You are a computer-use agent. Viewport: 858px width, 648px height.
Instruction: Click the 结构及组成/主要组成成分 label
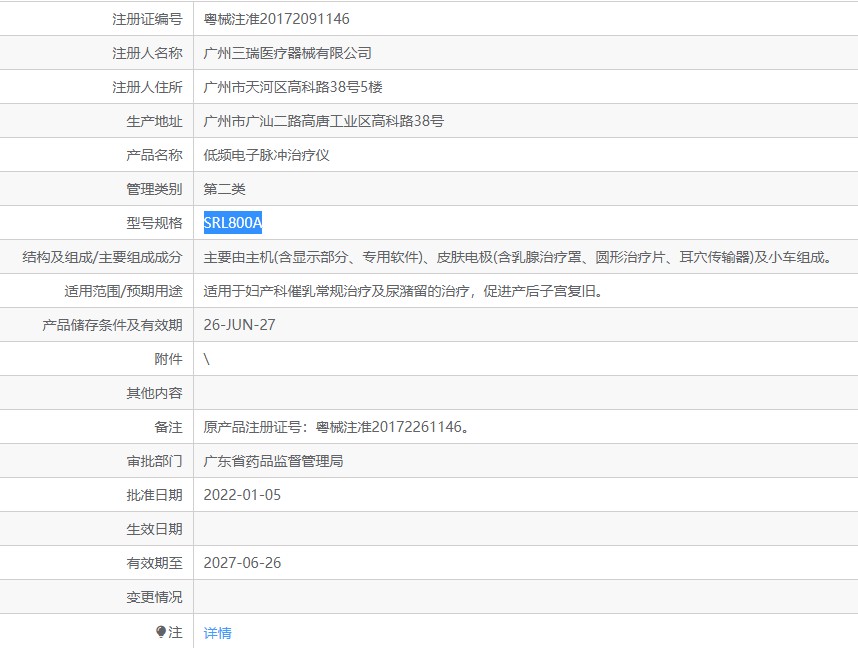click(102, 257)
